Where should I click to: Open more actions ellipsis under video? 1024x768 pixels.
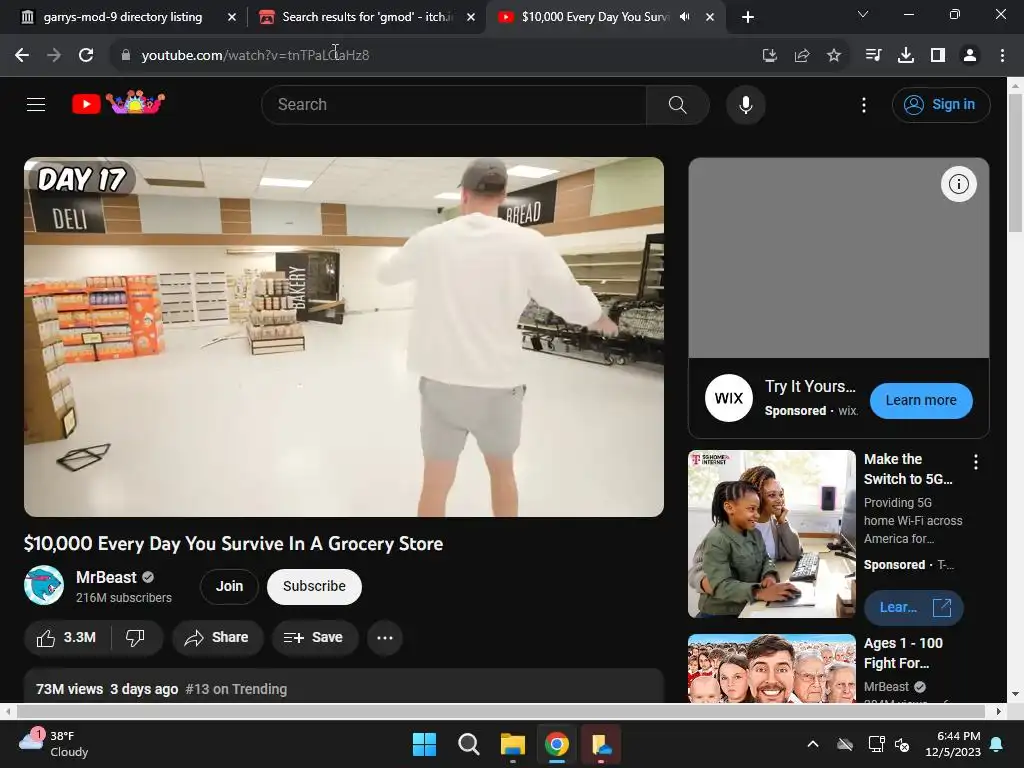(x=385, y=637)
